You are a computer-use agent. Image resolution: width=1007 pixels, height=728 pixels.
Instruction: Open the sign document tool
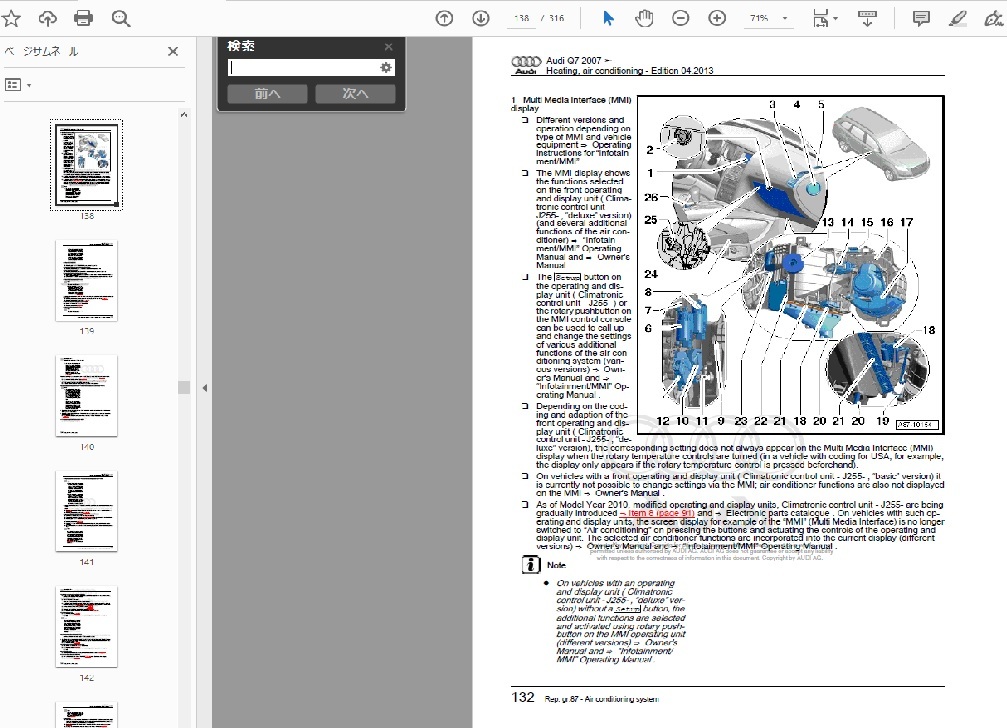994,18
